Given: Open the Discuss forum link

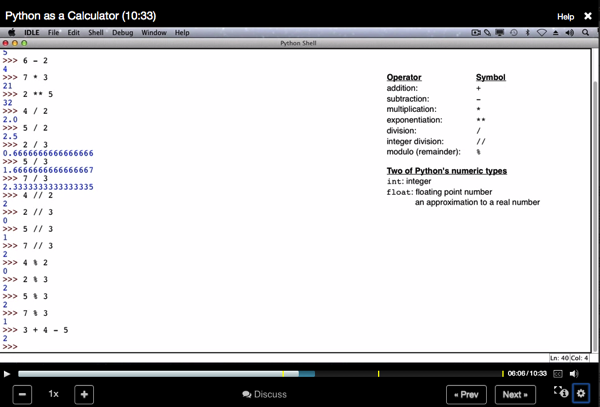Looking at the screenshot, I should coord(264,394).
